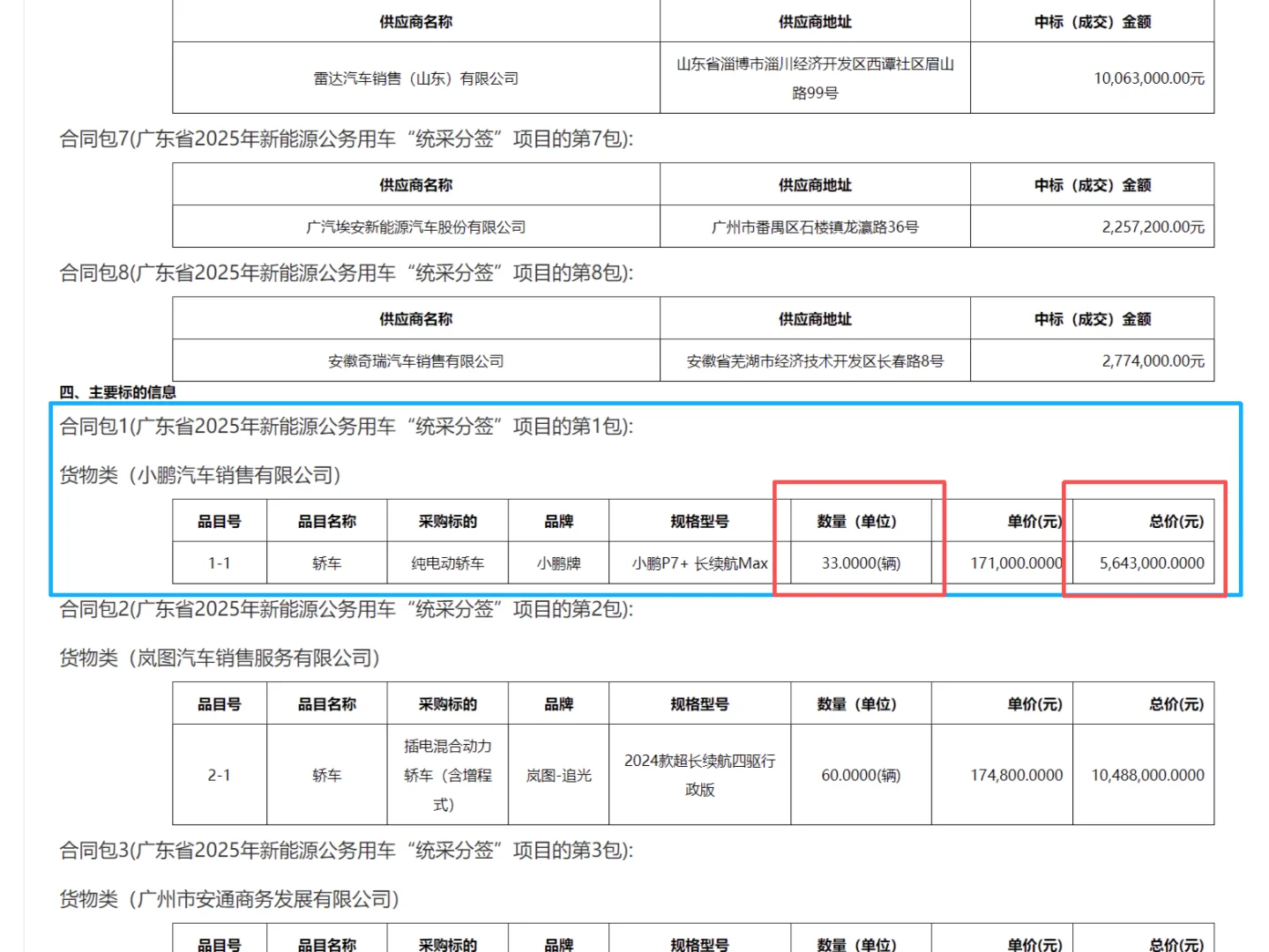Click 中标（成交）金额 header in 合同包8 table
This screenshot has width=1269, height=952.
1093,319
